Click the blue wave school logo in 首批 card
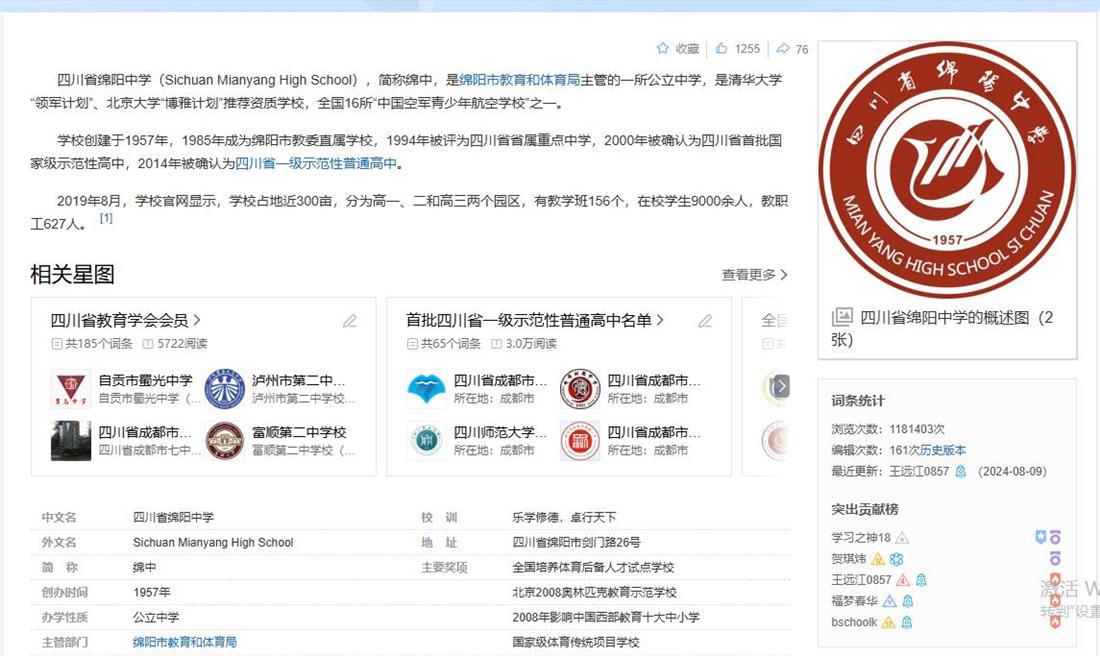Image resolution: width=1100 pixels, height=656 pixels. tap(427, 389)
